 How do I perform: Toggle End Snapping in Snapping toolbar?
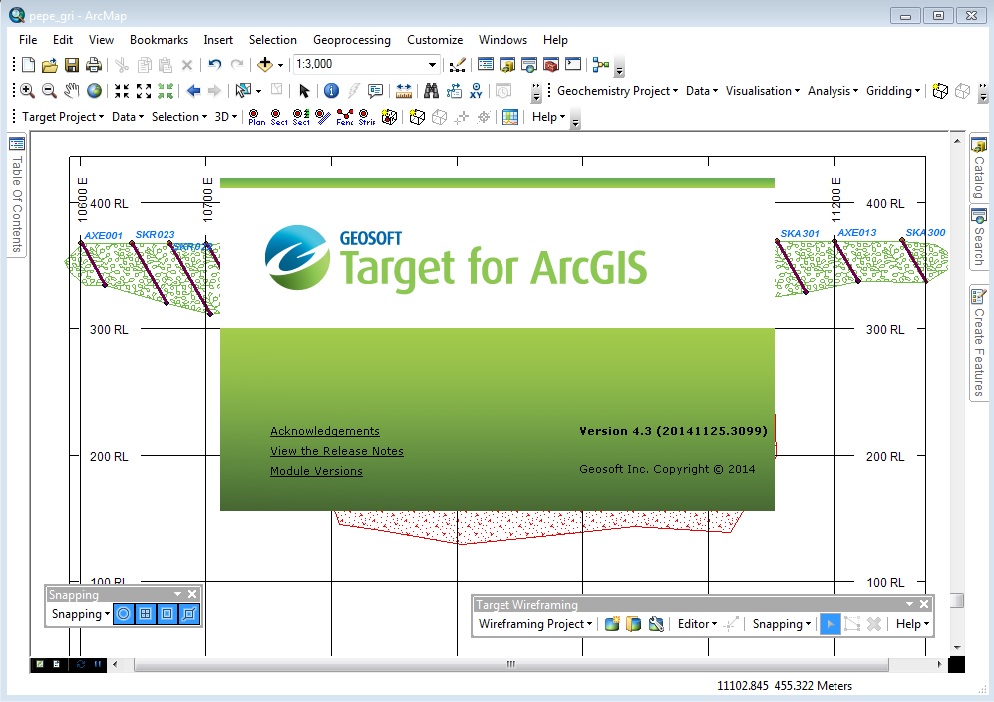coord(146,614)
